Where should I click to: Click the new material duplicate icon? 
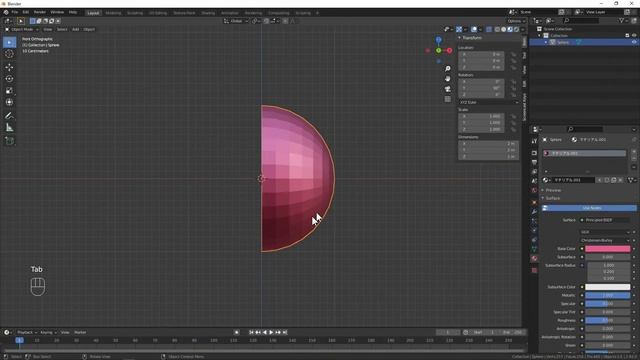click(613, 180)
